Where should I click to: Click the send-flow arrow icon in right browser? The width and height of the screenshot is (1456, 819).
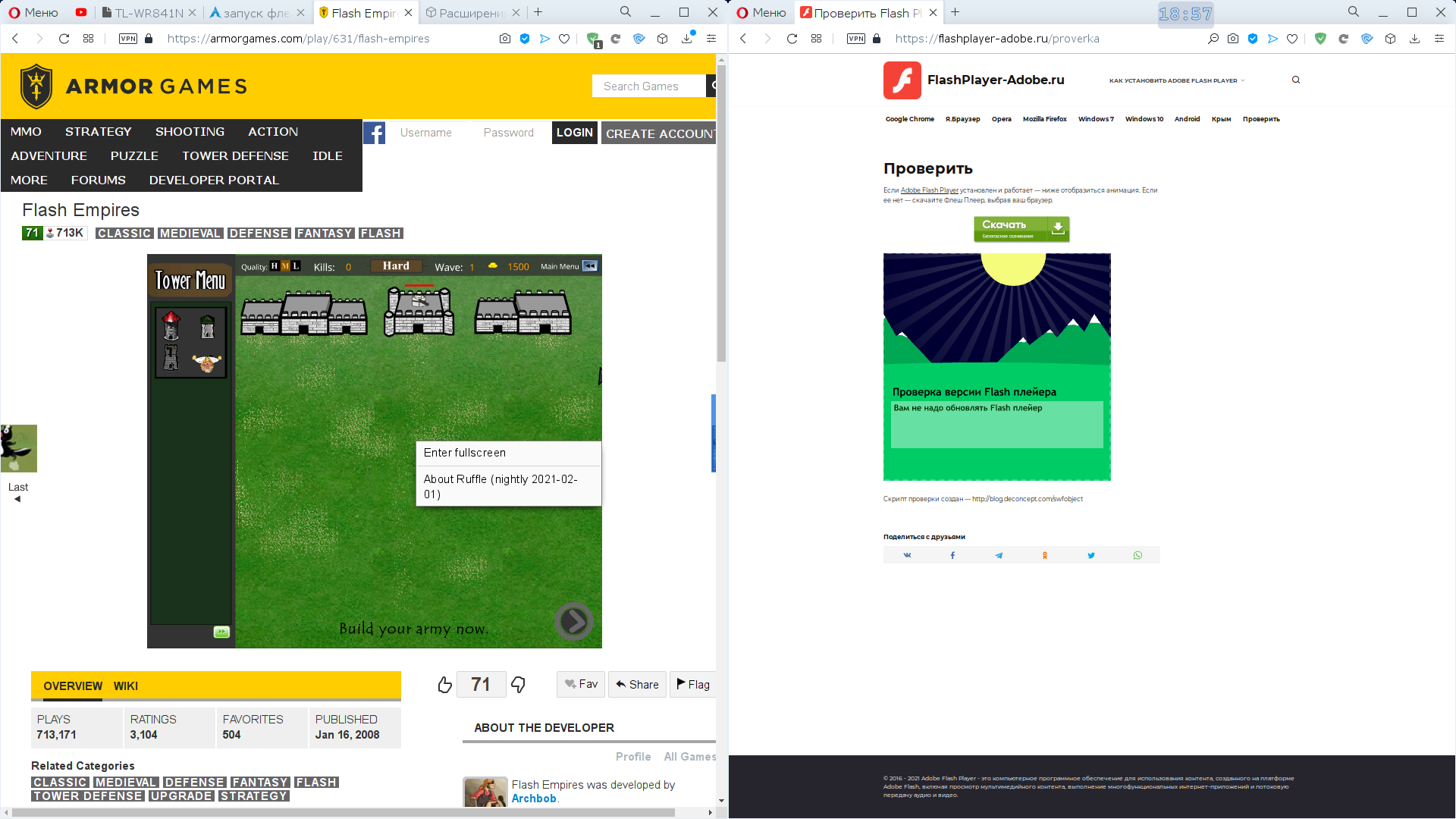1272,39
